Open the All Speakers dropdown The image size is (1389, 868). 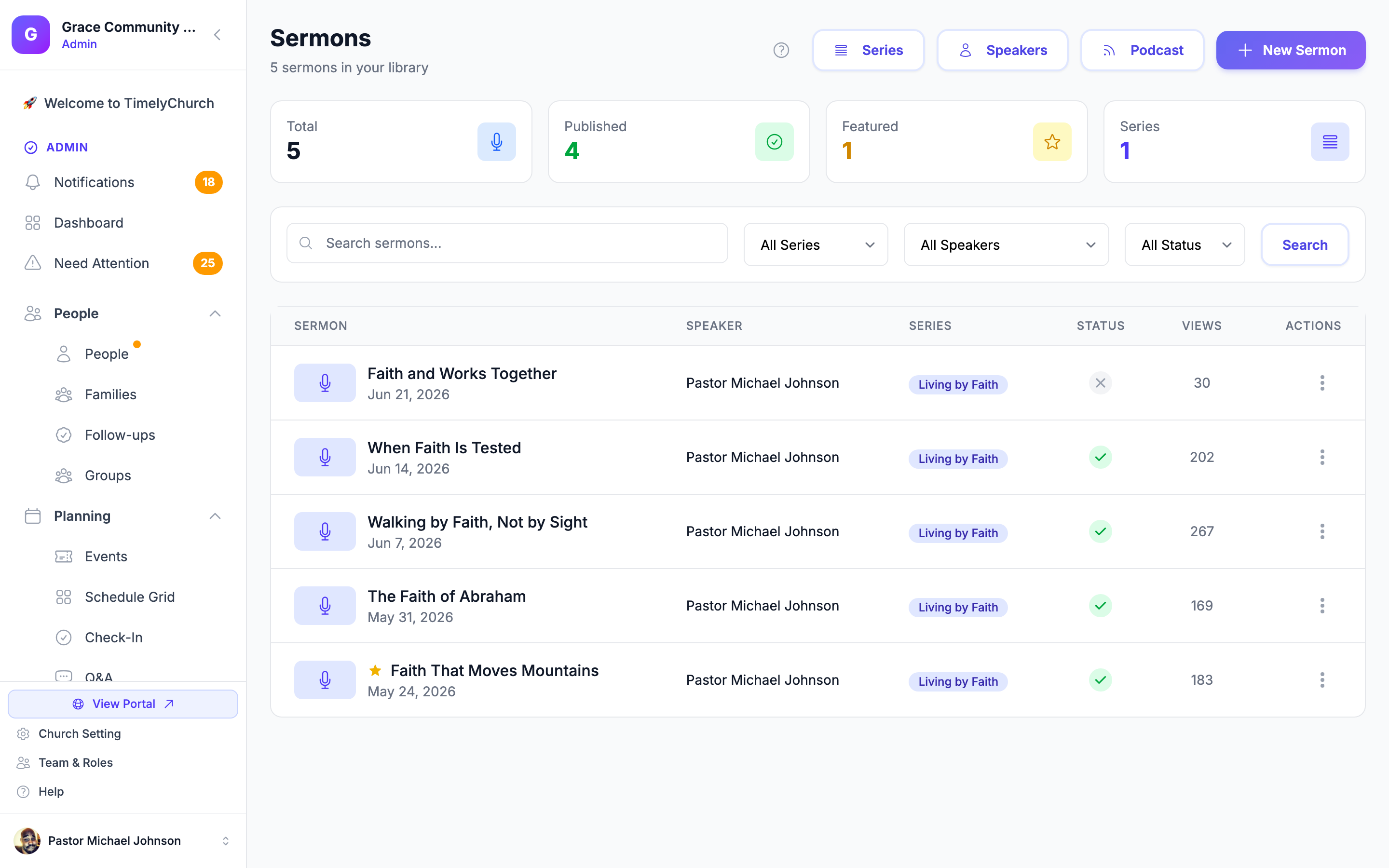click(x=1006, y=245)
